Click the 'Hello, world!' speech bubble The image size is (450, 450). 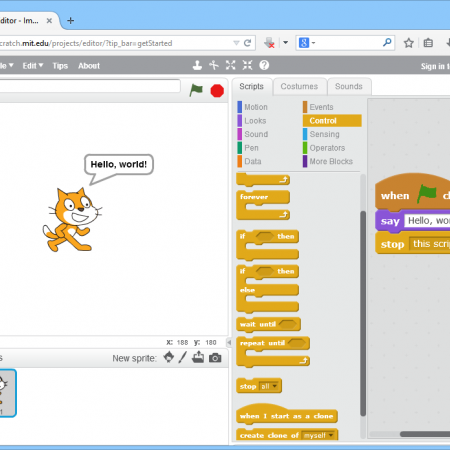(119, 164)
